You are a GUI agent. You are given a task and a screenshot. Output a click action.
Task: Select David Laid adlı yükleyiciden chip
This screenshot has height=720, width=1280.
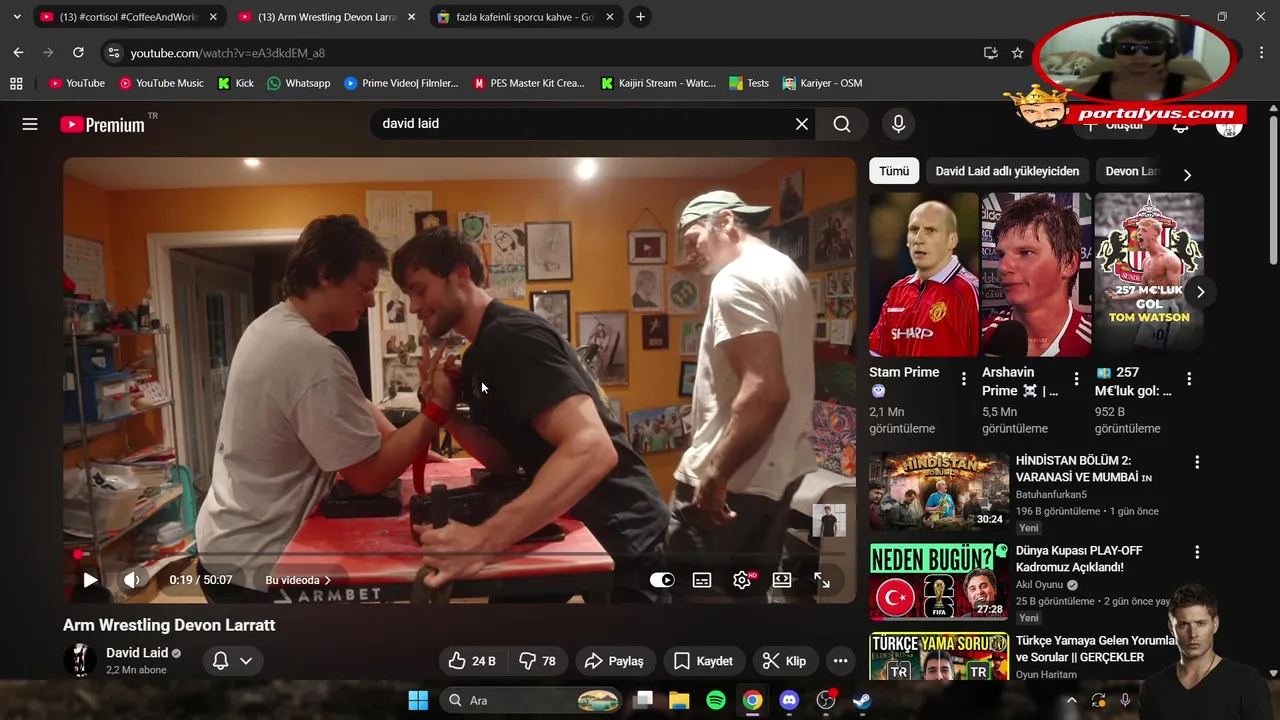[x=1007, y=171]
